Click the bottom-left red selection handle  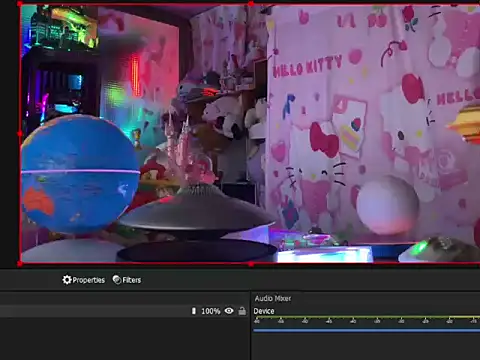pos(20,264)
